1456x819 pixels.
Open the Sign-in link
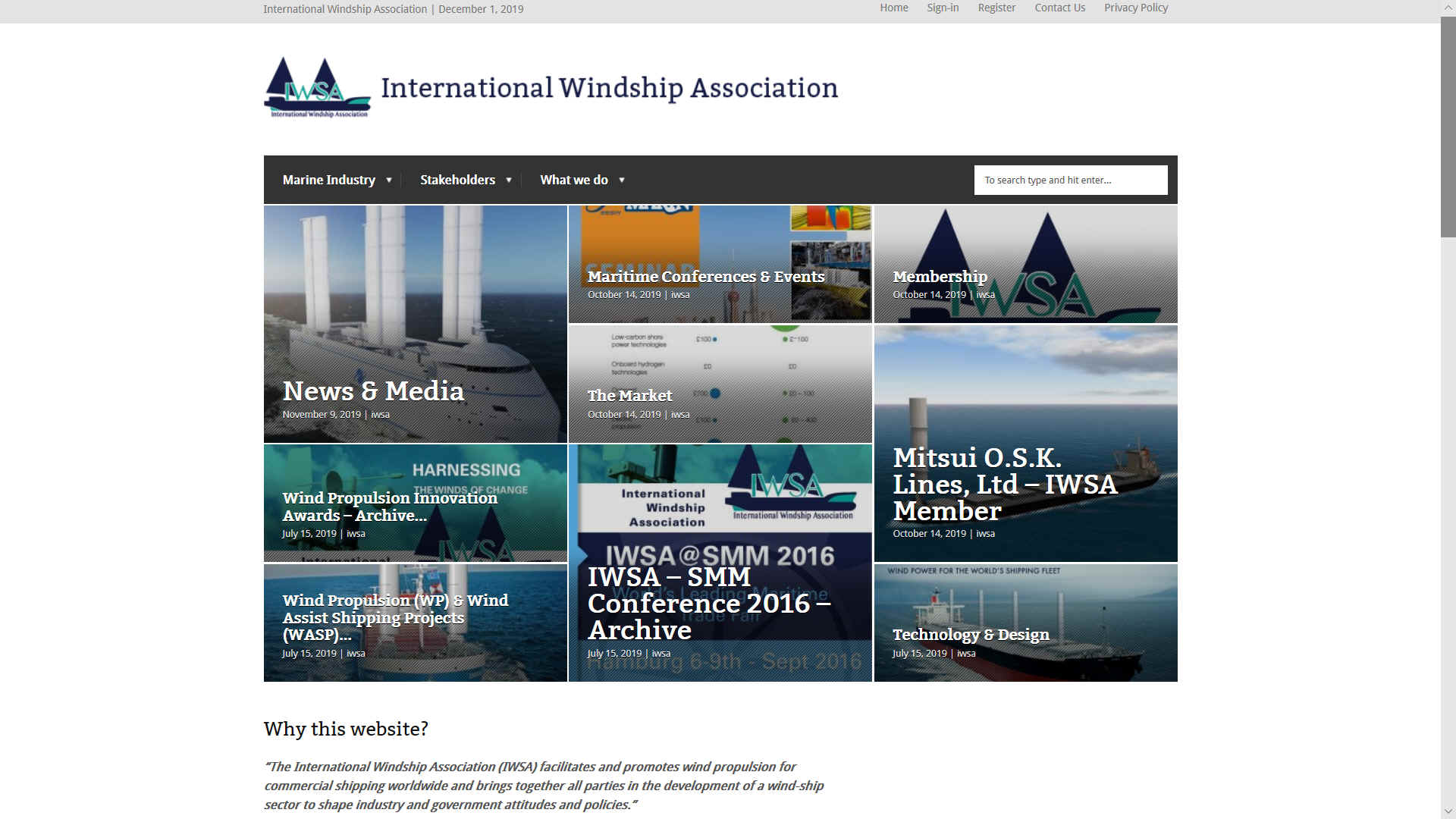tap(943, 8)
